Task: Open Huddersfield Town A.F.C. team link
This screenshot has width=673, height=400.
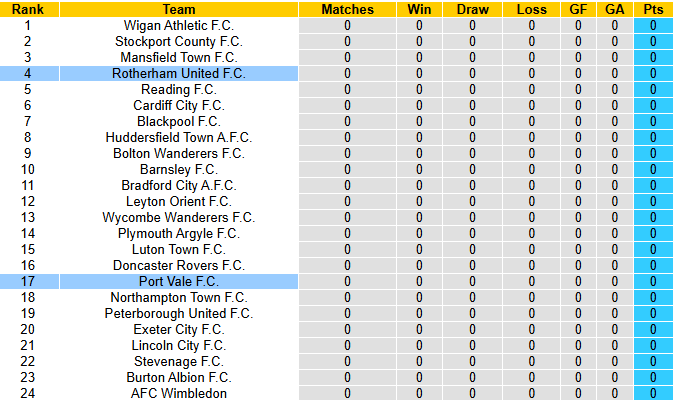Action: coord(179,137)
